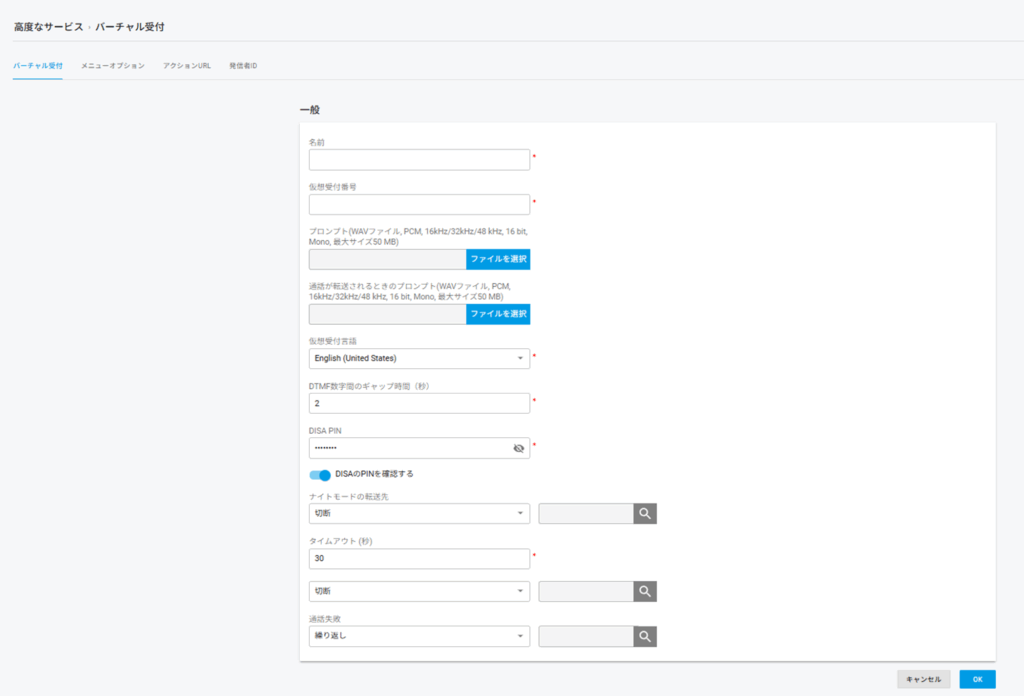Click search icon in タイムアウト destination row
Image resolution: width=1024 pixels, height=696 pixels.
click(x=645, y=591)
